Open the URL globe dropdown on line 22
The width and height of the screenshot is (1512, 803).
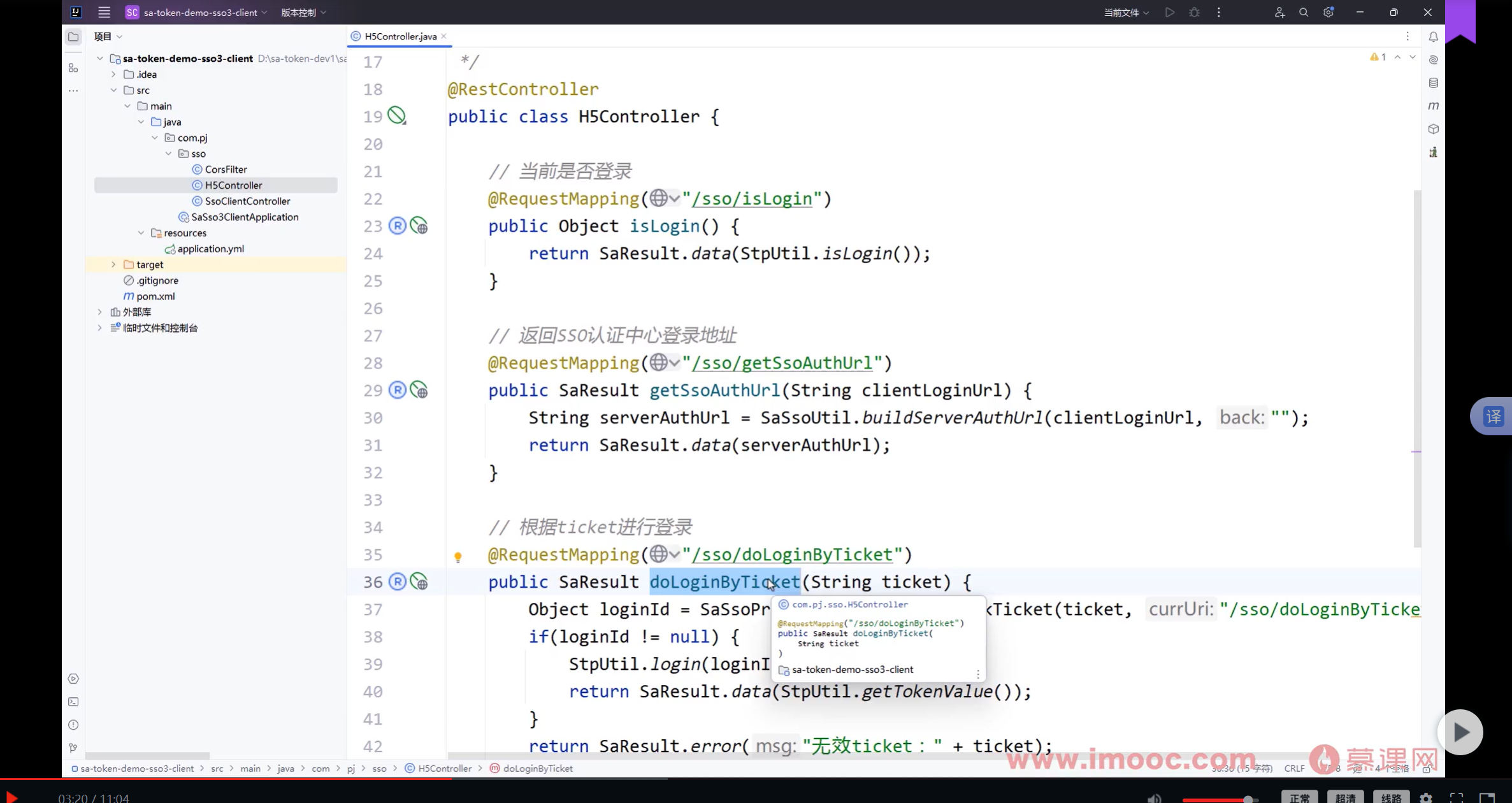pos(665,198)
